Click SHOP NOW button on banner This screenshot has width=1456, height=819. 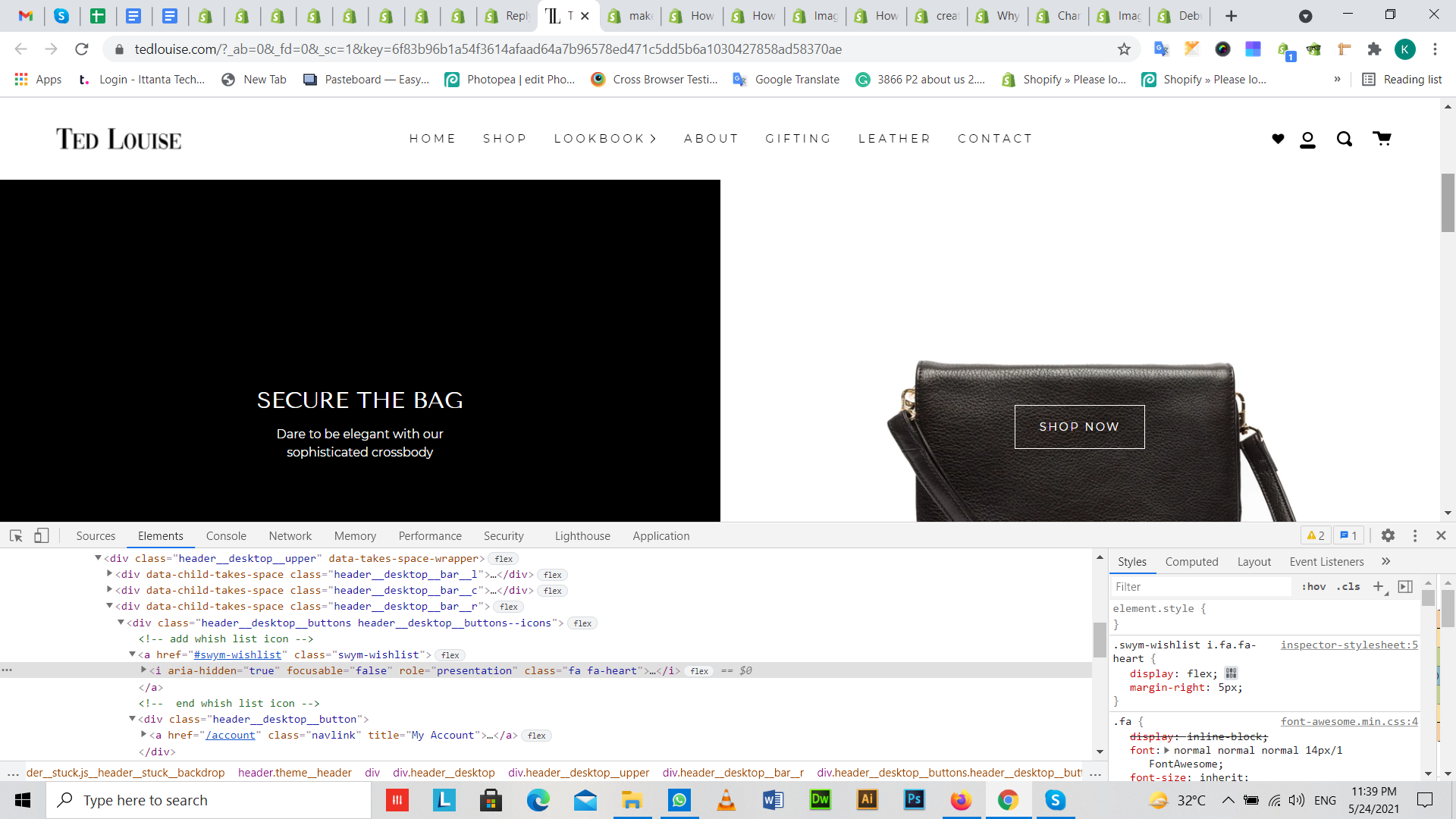coord(1079,427)
